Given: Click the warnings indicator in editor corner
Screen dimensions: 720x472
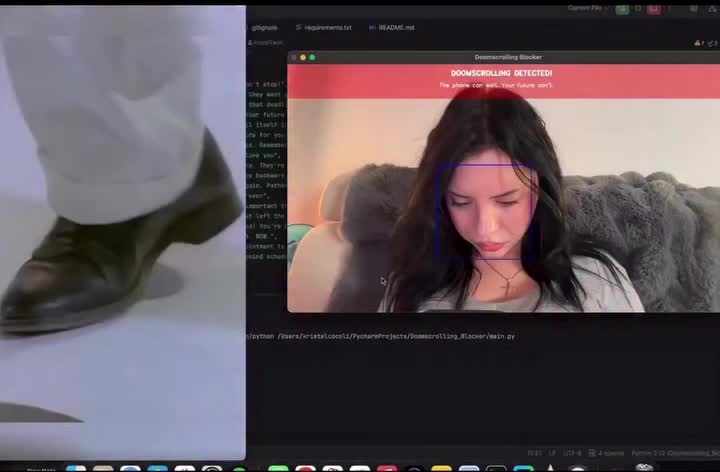Looking at the screenshot, I should pos(699,43).
